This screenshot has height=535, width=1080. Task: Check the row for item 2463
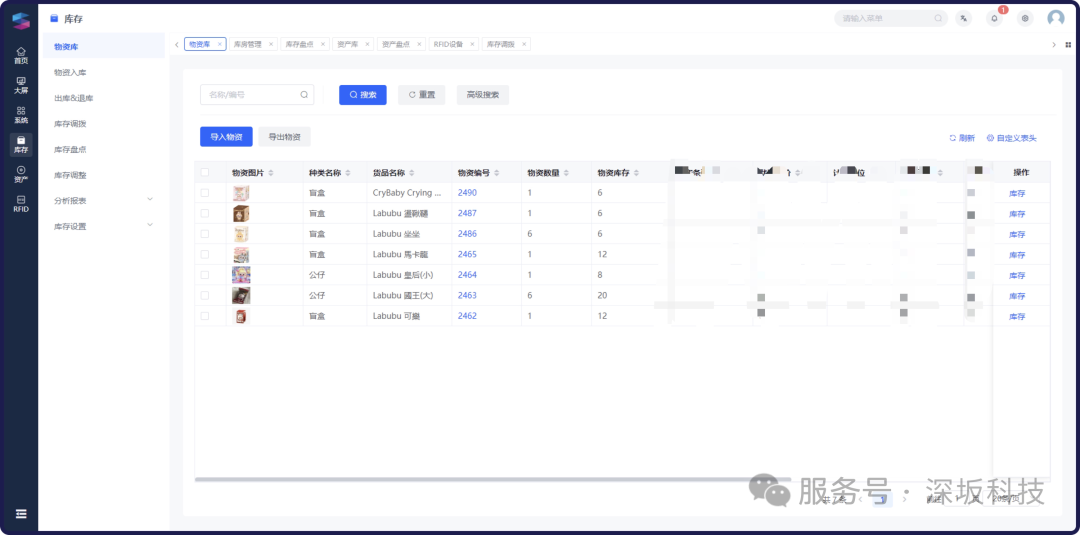tap(205, 295)
